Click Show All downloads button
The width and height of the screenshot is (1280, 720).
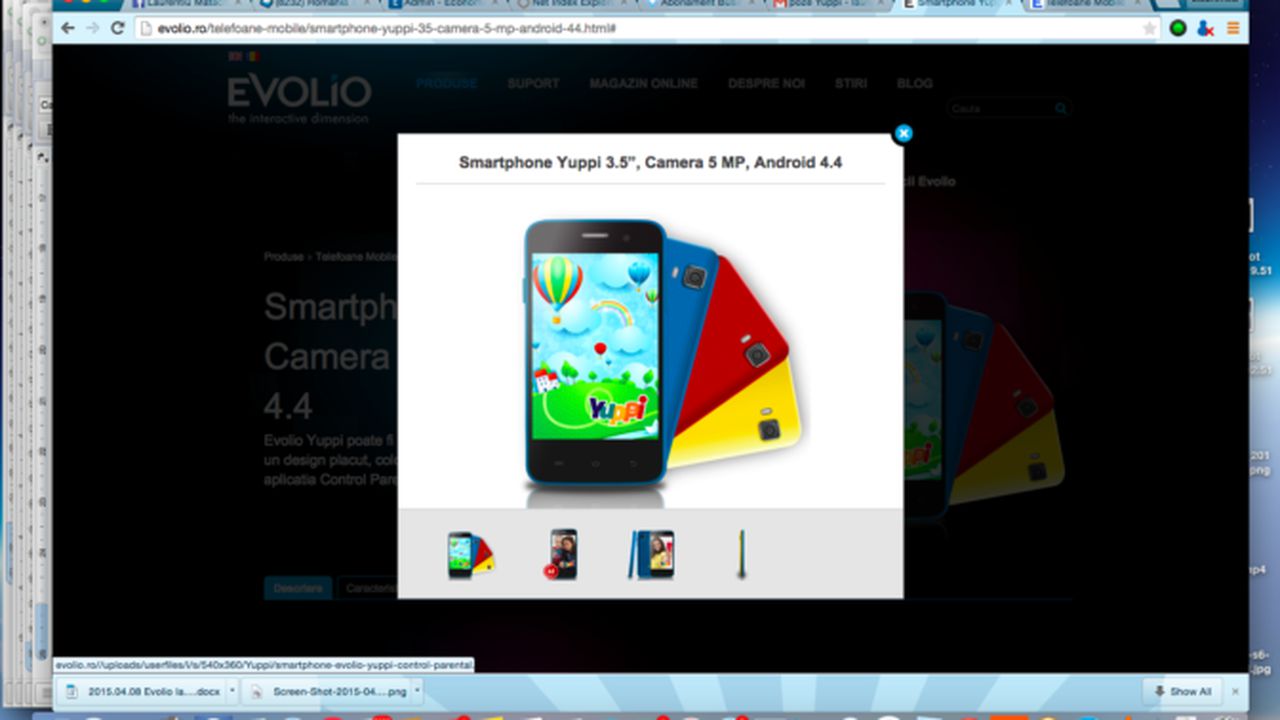pyautogui.click(x=1182, y=691)
